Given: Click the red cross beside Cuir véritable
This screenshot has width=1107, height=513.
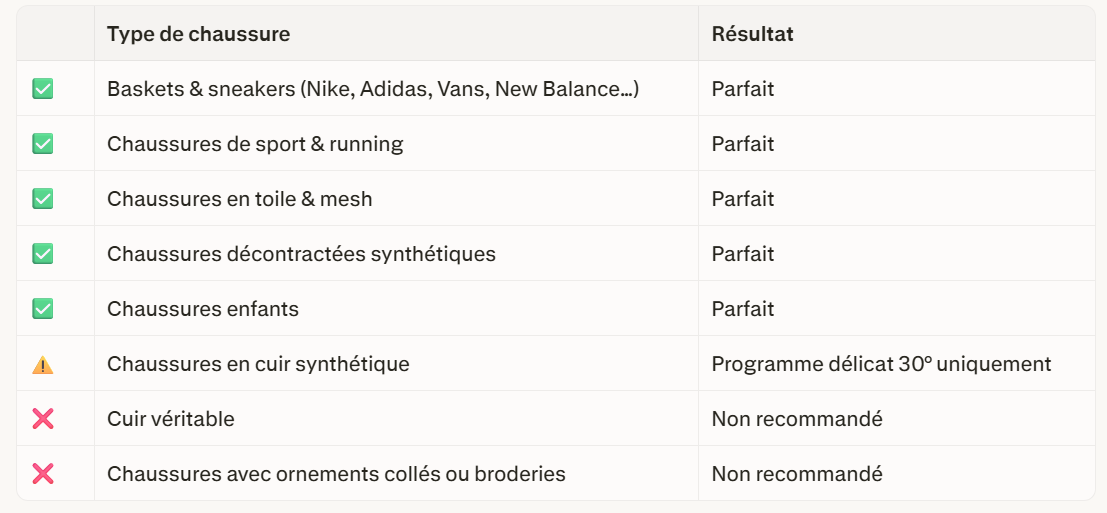Looking at the screenshot, I should coord(43,419).
